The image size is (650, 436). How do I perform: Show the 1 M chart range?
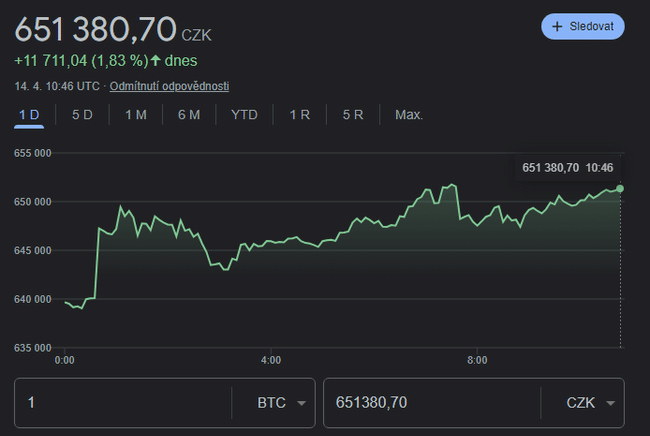click(x=135, y=115)
